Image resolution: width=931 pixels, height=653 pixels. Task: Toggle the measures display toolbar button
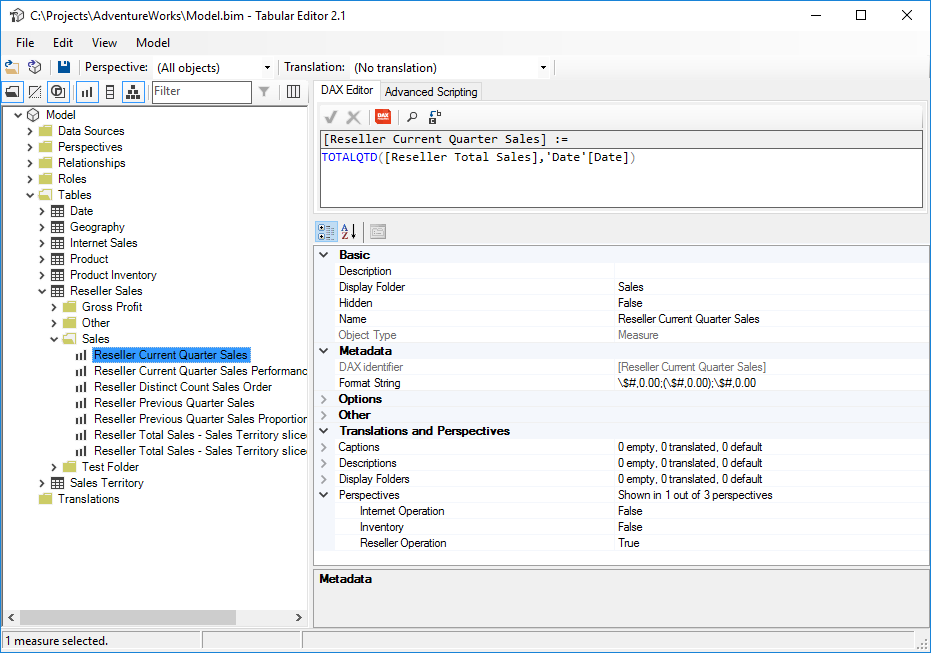click(x=85, y=91)
